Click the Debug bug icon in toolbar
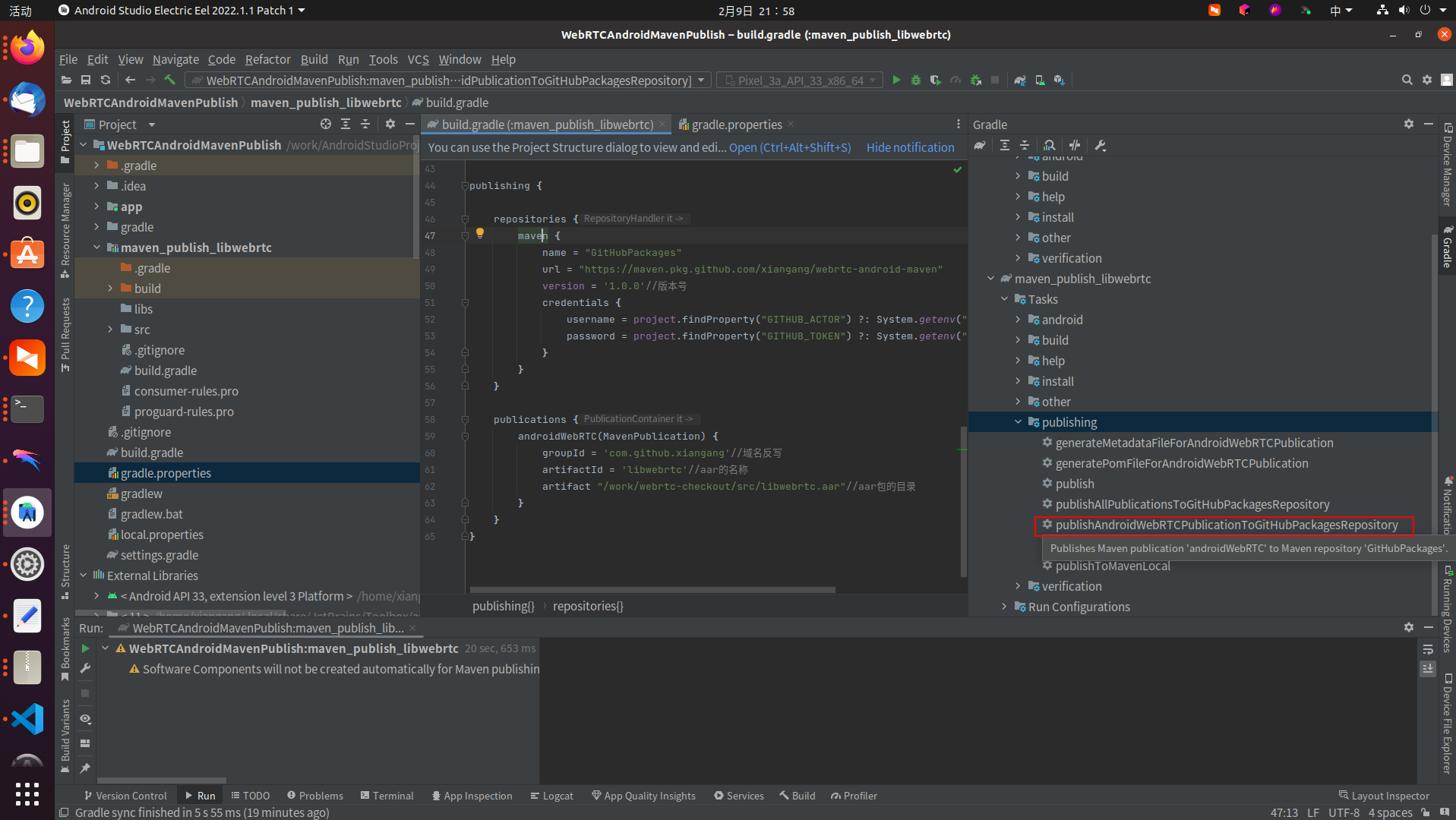The width and height of the screenshot is (1456, 820). click(x=916, y=80)
